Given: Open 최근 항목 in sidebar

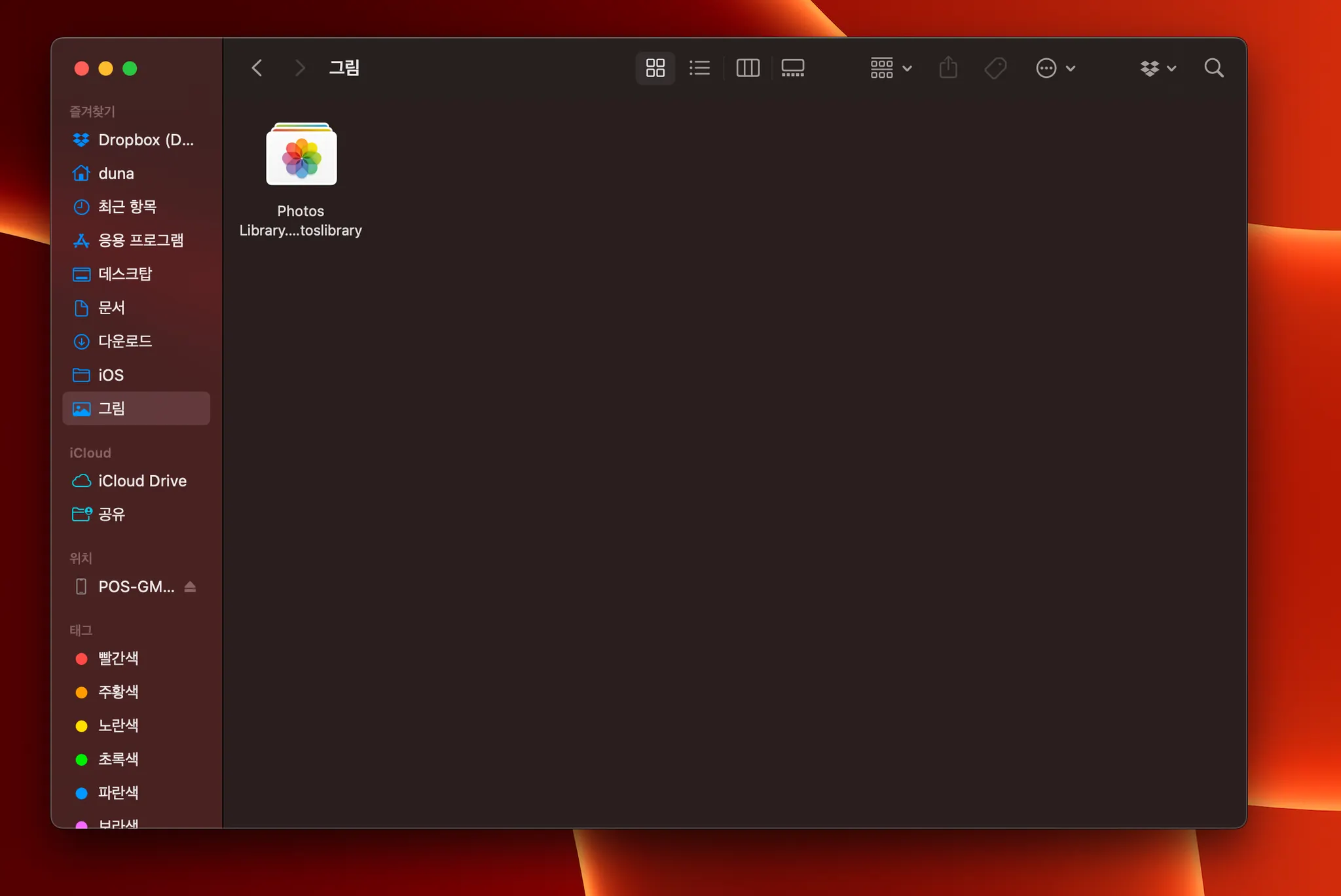Looking at the screenshot, I should [127, 207].
